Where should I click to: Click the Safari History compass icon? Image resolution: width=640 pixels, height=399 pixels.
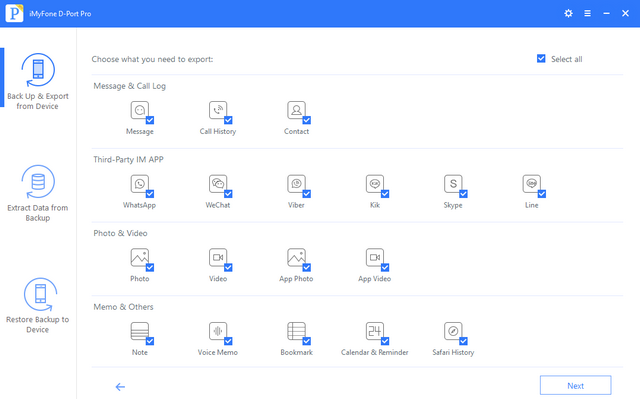click(x=453, y=331)
